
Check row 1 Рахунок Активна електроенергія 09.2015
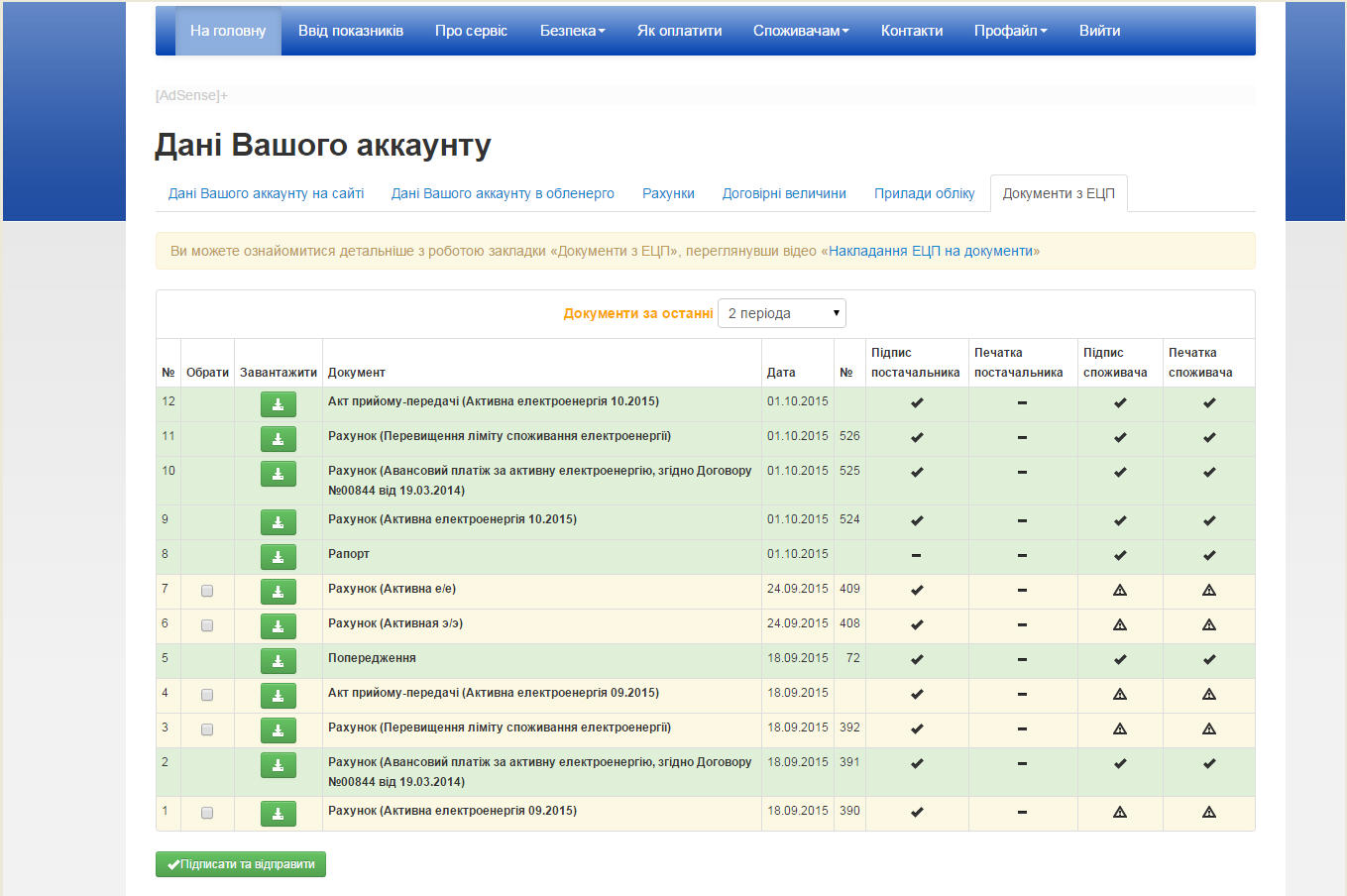tap(207, 813)
